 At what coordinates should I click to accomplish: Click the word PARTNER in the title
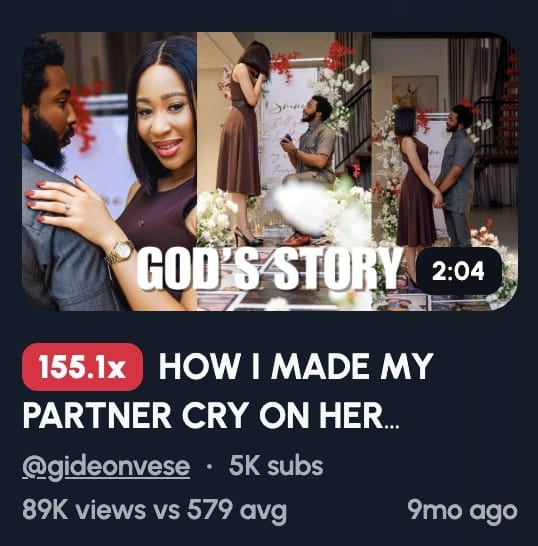coord(97,415)
